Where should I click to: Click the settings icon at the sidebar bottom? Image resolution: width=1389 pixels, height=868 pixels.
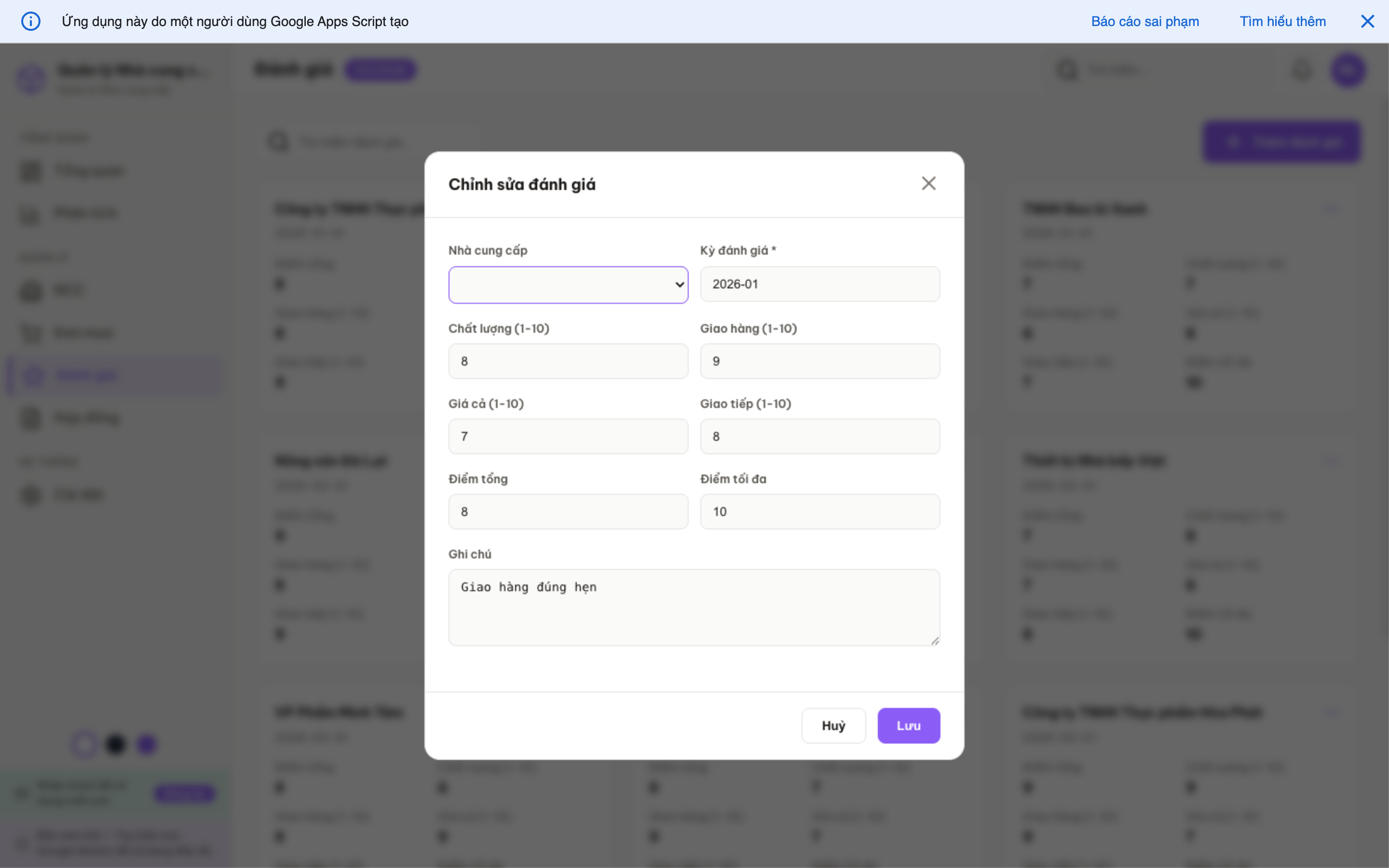coord(30,494)
